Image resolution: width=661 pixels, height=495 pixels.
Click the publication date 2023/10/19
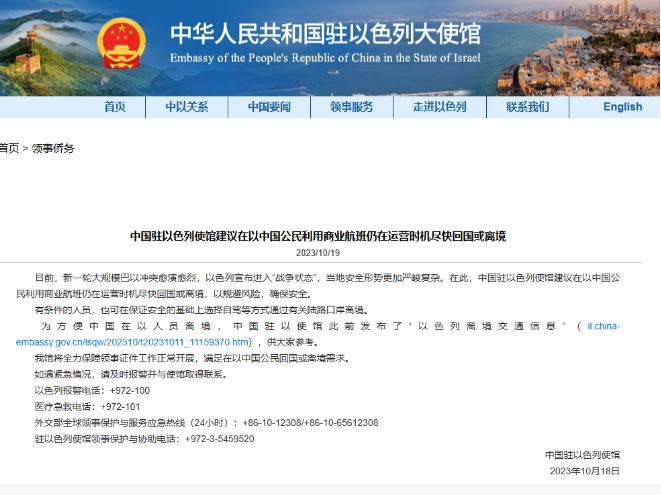coord(318,253)
